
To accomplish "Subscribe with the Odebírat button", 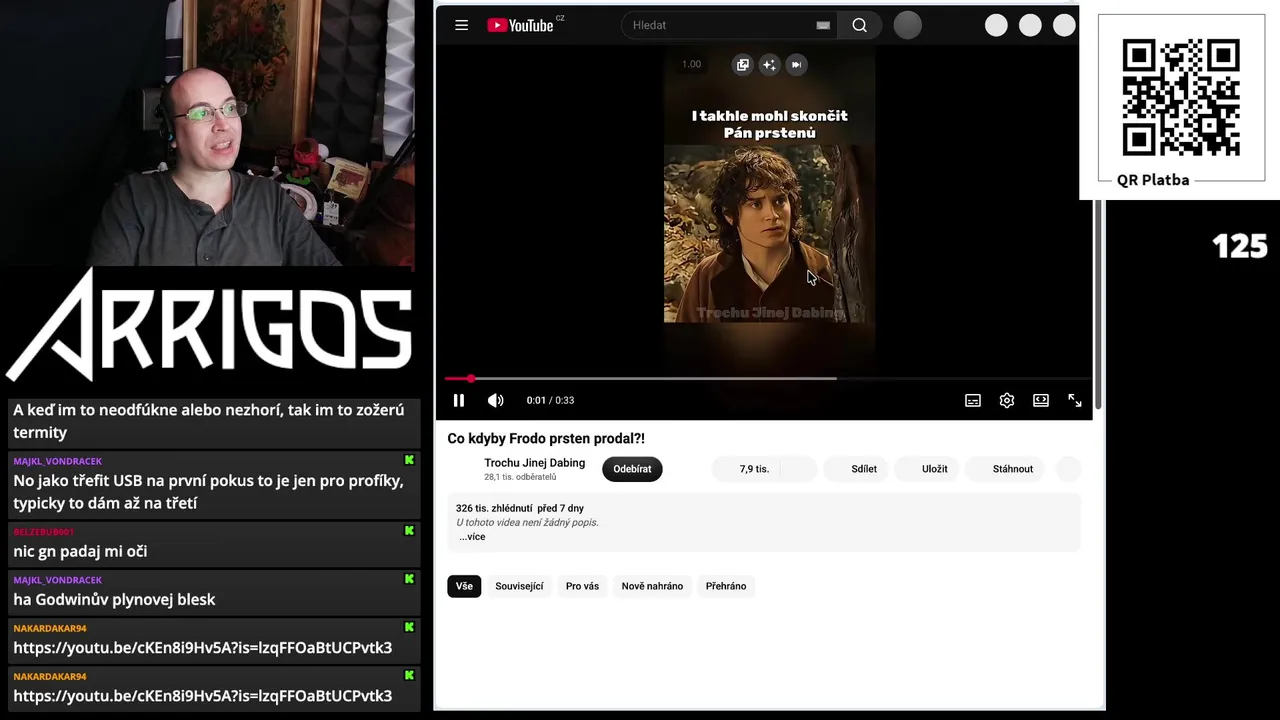I will click(632, 469).
